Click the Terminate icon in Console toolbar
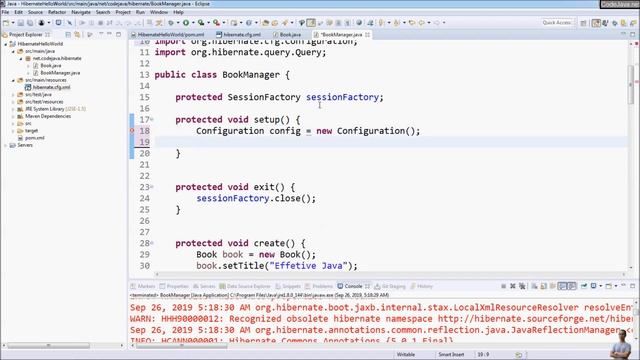640x360 pixels. pyautogui.click(x=504, y=286)
